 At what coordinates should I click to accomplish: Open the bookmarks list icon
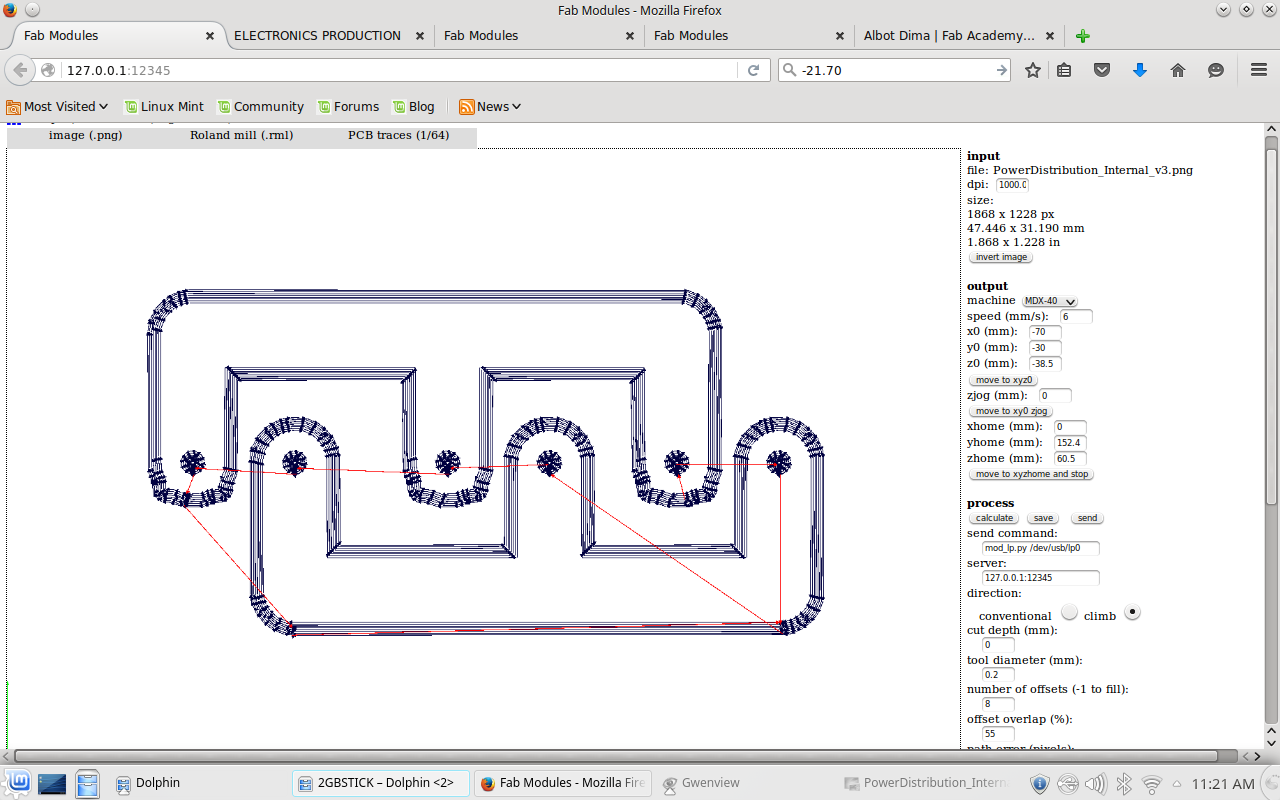1064,70
